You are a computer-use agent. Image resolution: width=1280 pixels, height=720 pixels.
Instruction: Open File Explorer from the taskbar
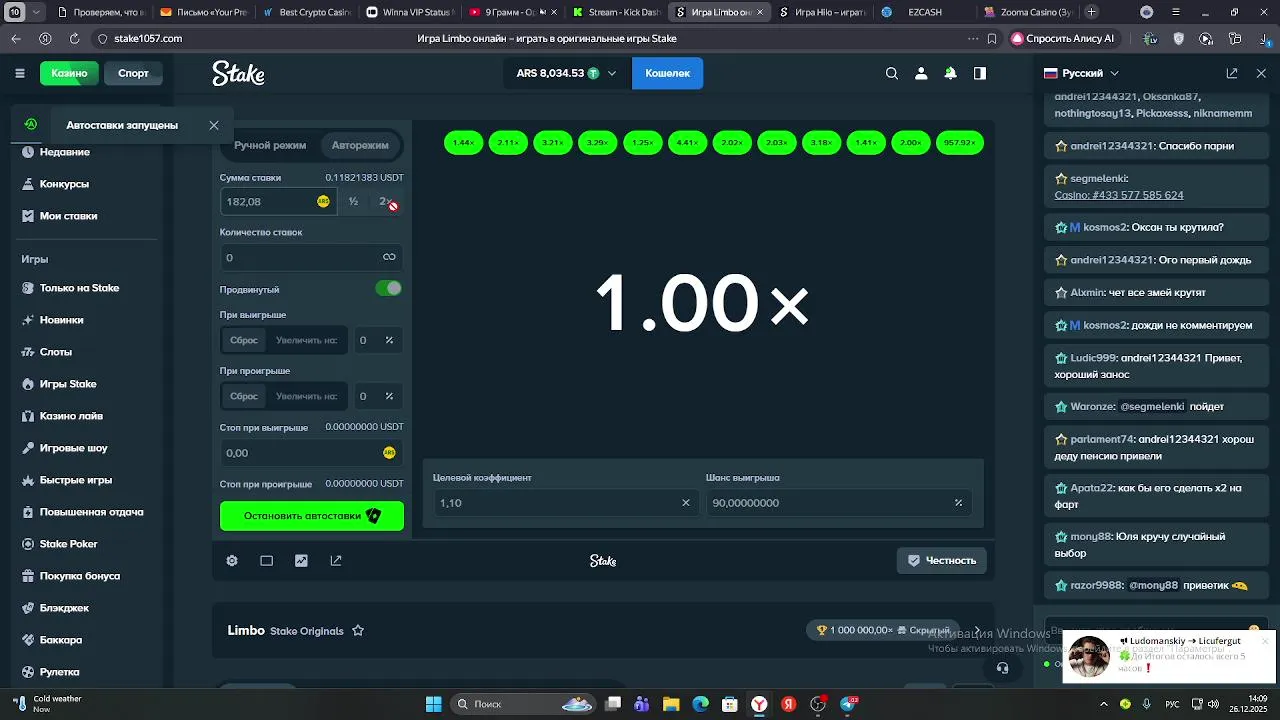pos(671,704)
